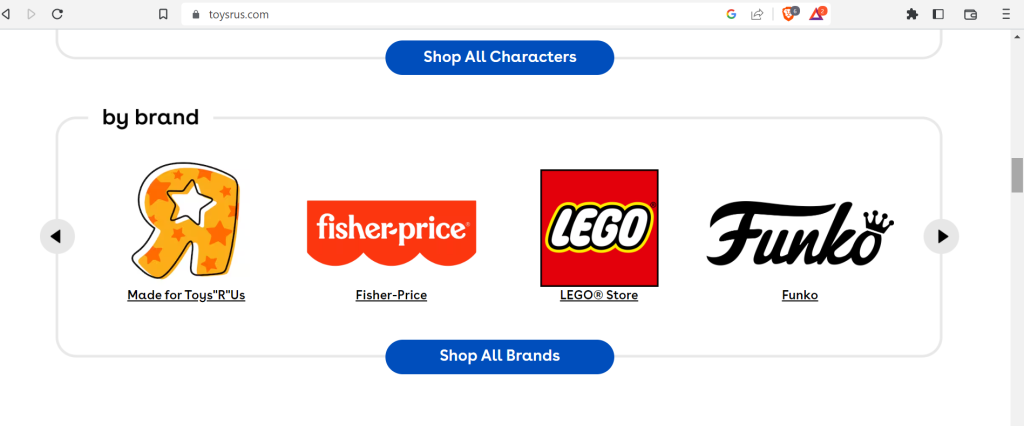Click the bookmark icon beside address bar
Viewport: 1024px width, 426px height.
[163, 14]
